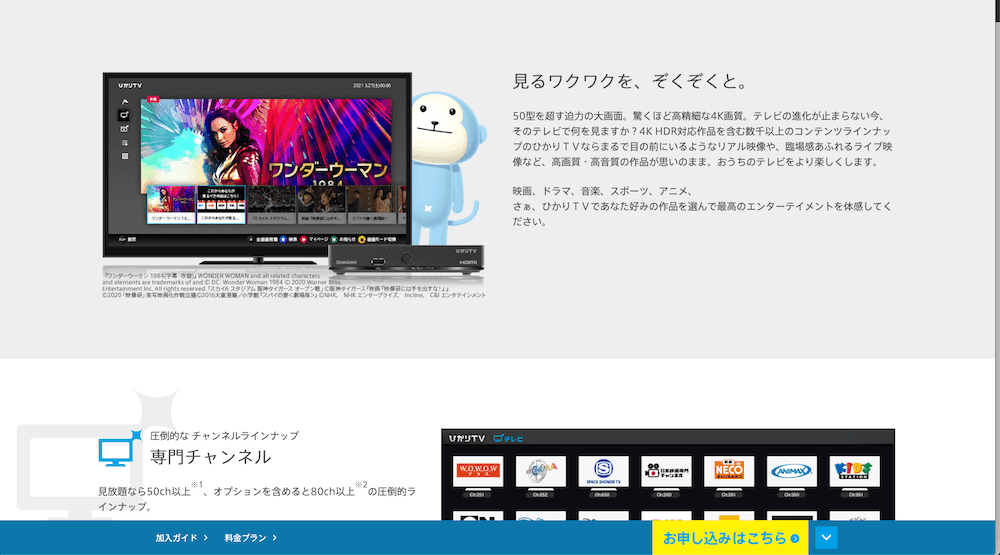Click the yellow 画面モード切替 button icon
This screenshot has width=1000, height=555.
362,240
